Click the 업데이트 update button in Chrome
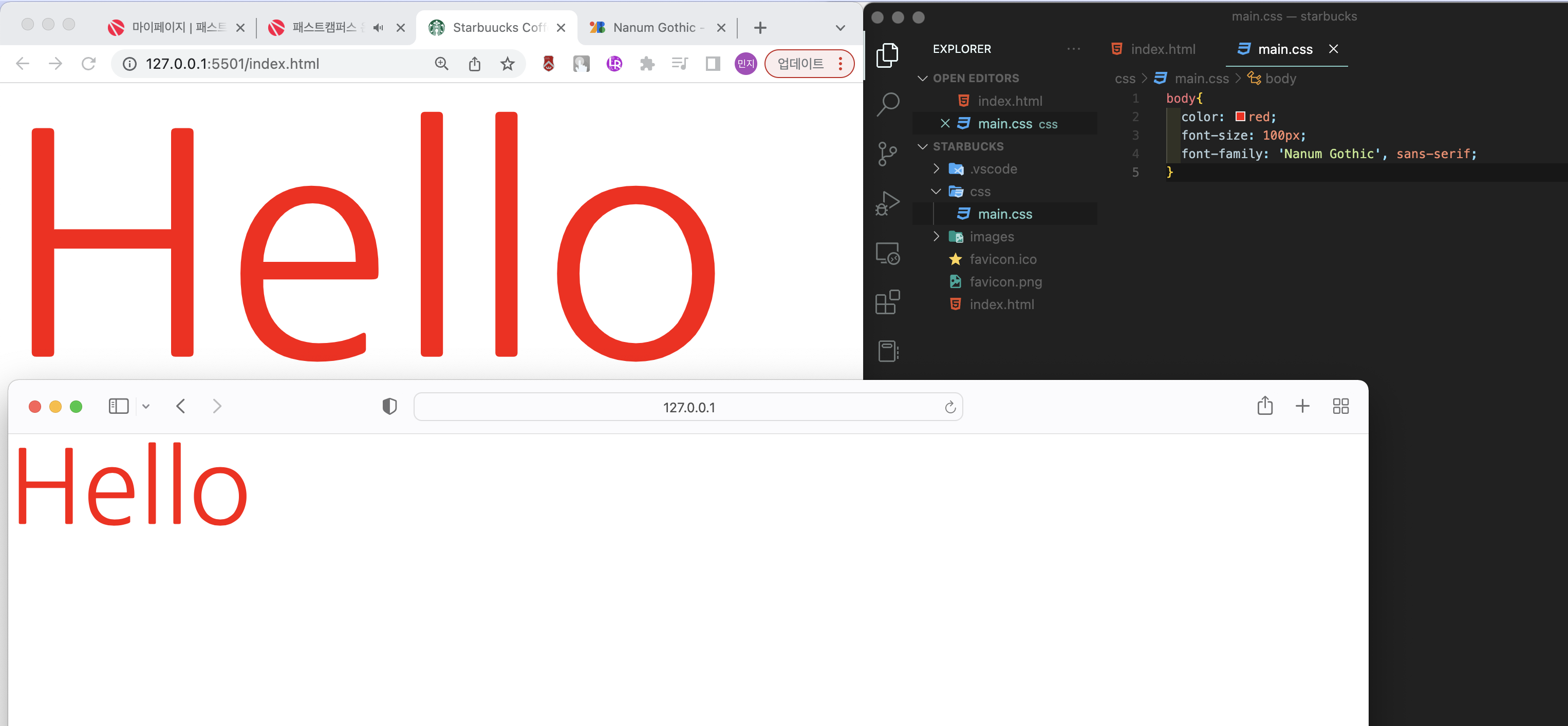The width and height of the screenshot is (1568, 726). [800, 63]
